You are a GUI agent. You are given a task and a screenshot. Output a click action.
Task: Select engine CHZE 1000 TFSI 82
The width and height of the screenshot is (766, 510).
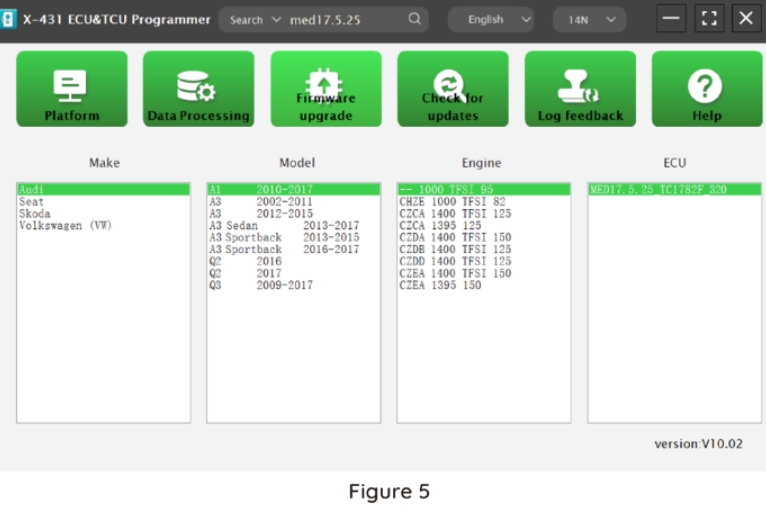coord(484,202)
